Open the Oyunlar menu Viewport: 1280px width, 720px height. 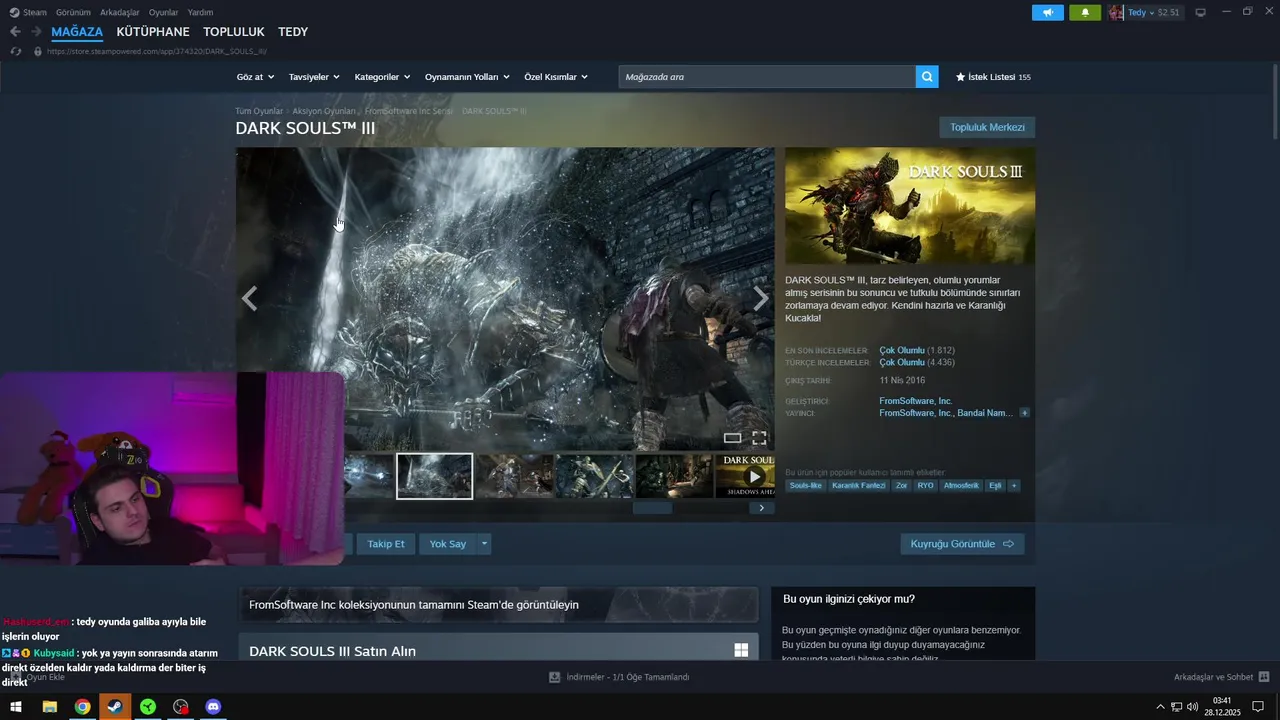[163, 12]
